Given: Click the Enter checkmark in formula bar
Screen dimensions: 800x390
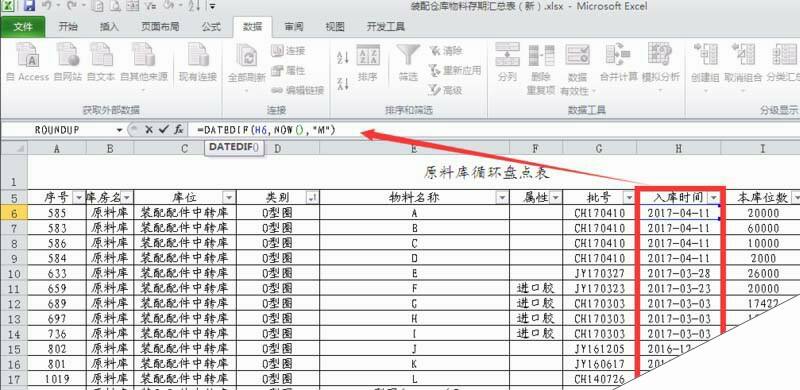Looking at the screenshot, I should [163, 130].
